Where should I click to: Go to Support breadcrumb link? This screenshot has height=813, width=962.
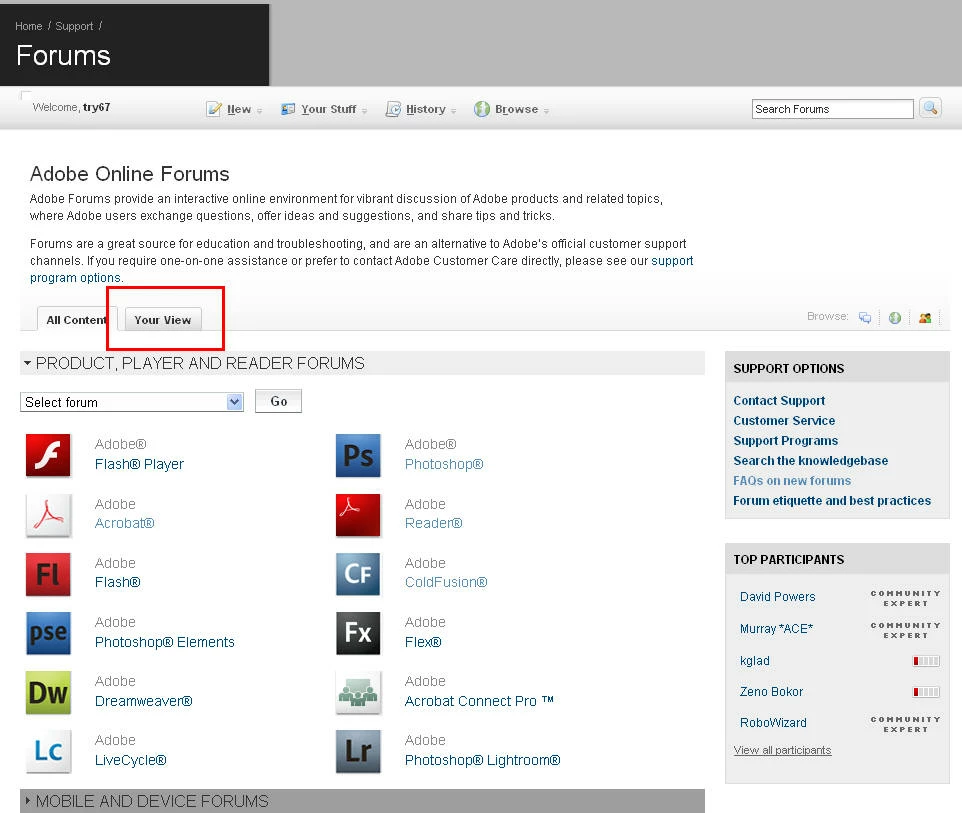74,26
